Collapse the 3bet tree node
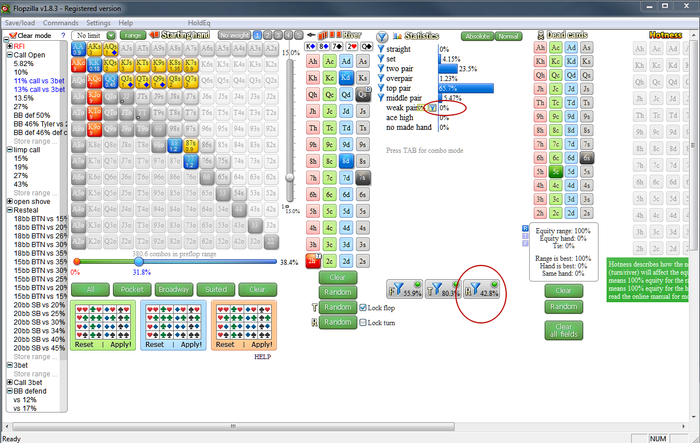The width and height of the screenshot is (700, 443). click(x=9, y=365)
